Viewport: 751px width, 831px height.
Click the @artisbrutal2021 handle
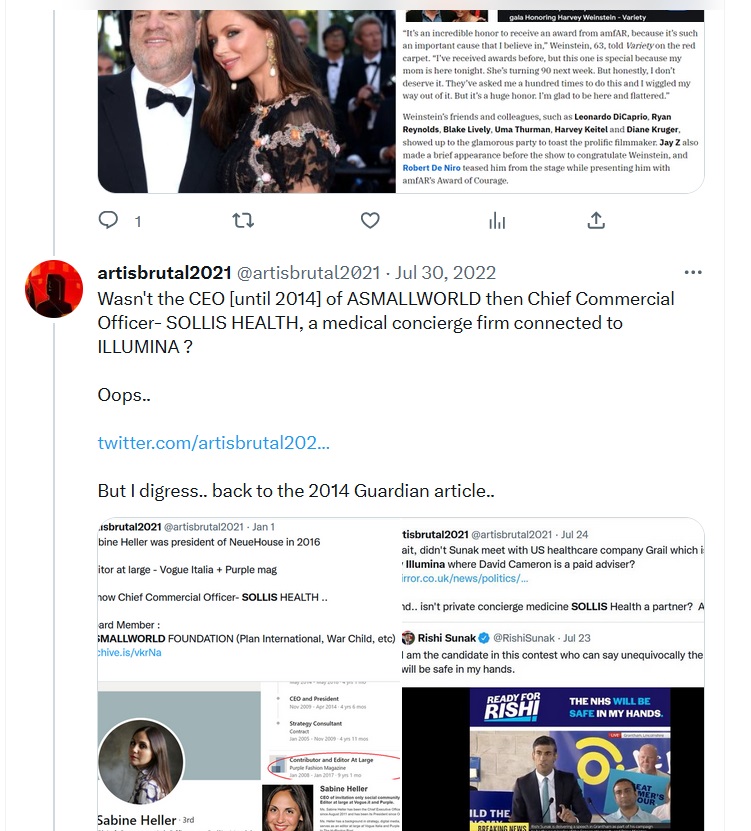click(x=308, y=272)
